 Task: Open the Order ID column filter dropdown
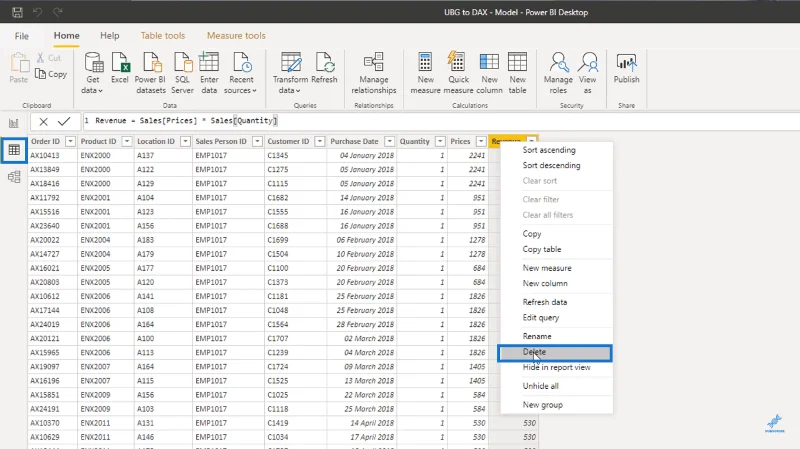[x=70, y=141]
